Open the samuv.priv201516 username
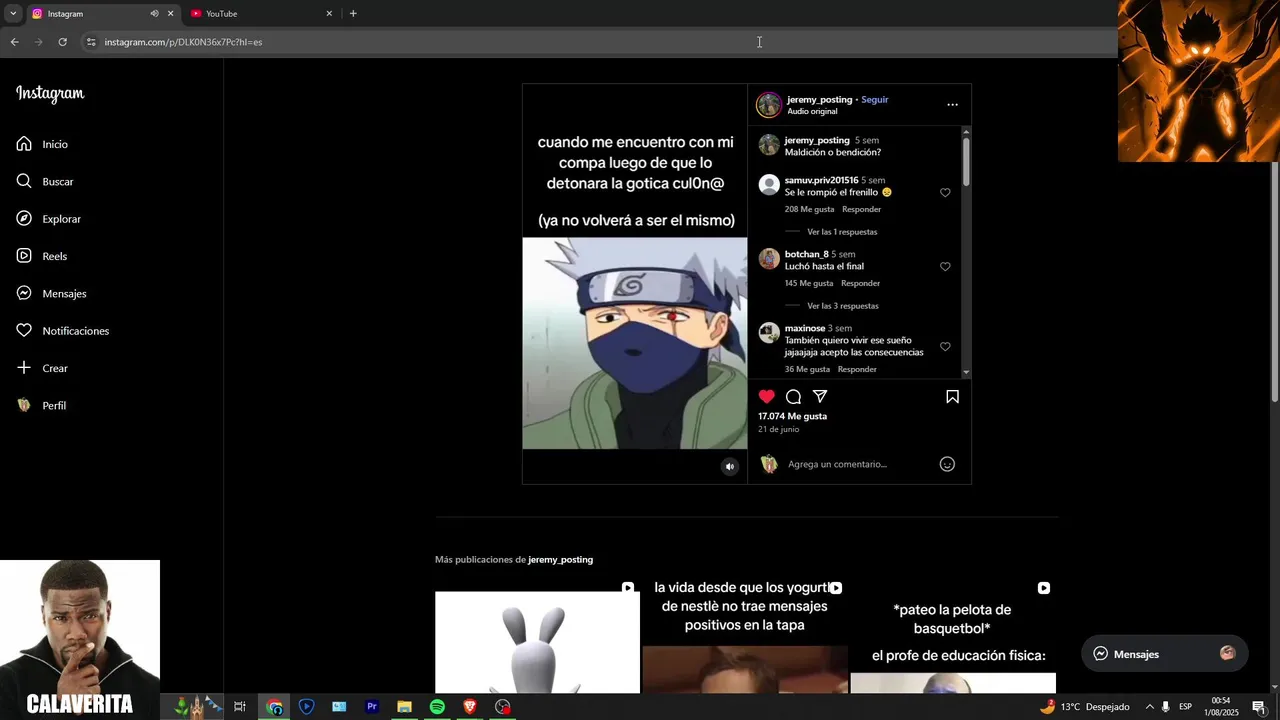 (x=821, y=180)
